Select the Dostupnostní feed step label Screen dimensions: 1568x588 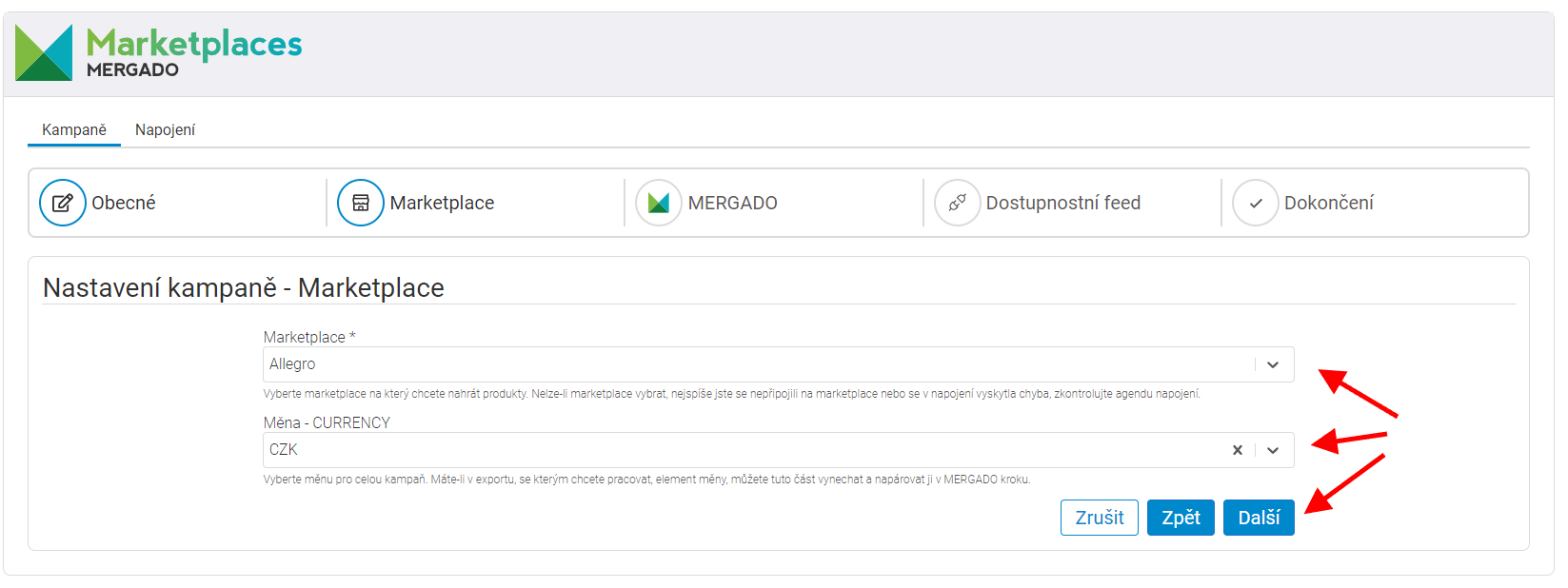(x=1062, y=203)
